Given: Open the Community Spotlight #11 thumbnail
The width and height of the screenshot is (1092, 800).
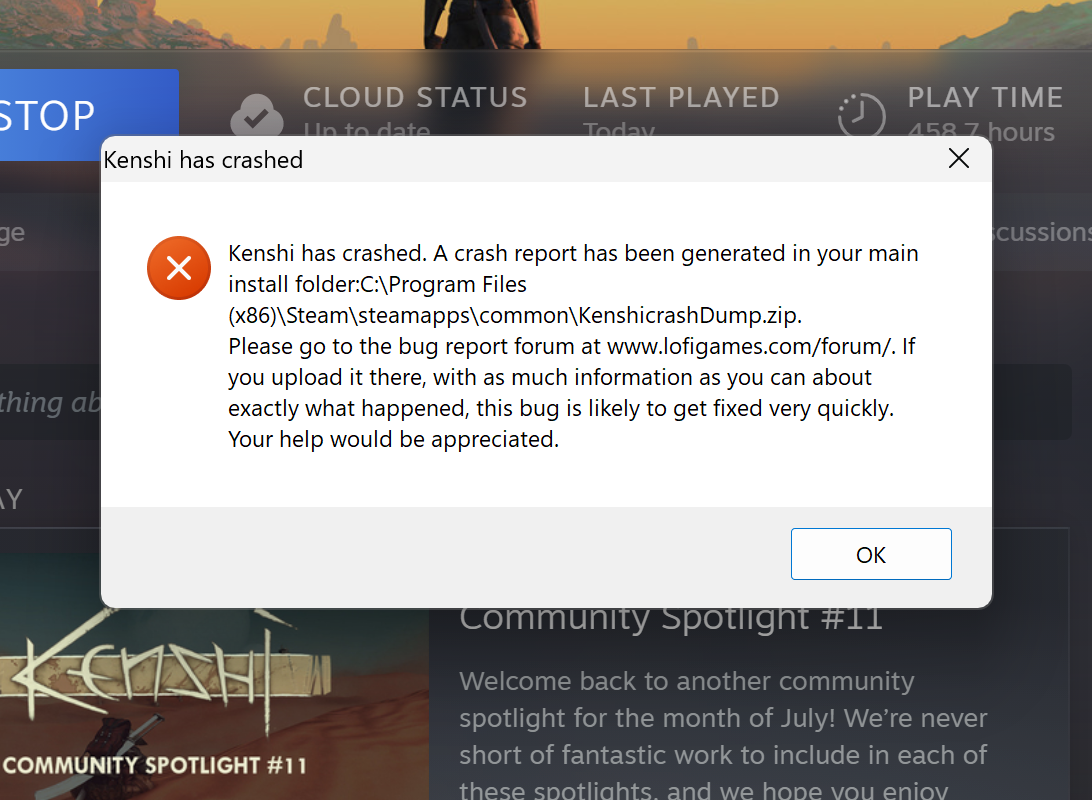Looking at the screenshot, I should (x=214, y=704).
